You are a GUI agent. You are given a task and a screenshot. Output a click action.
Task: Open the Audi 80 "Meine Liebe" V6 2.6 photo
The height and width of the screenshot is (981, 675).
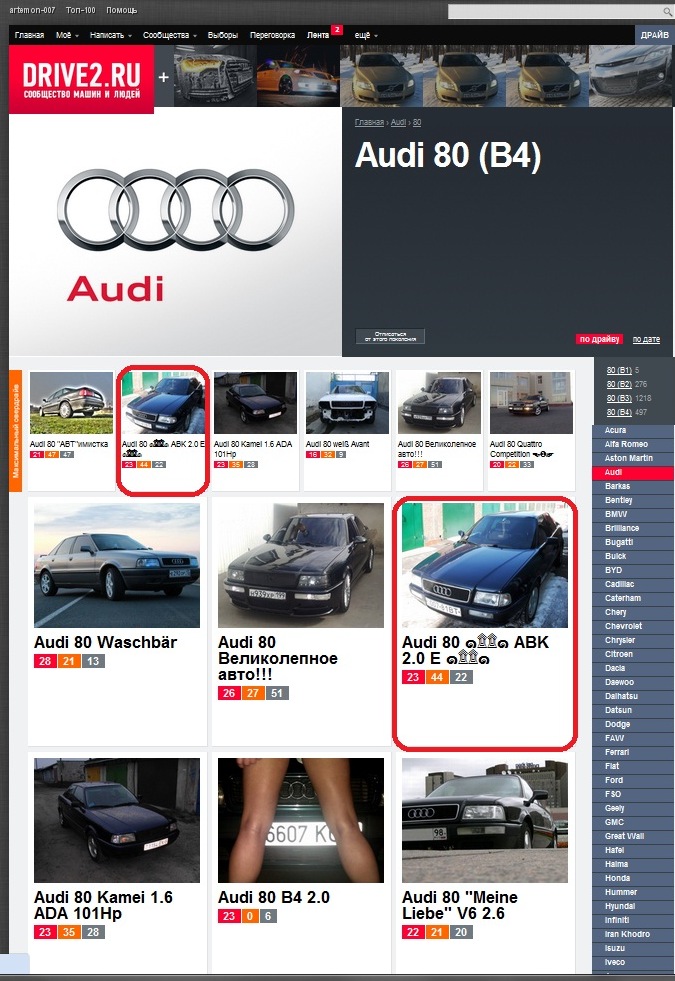click(485, 820)
